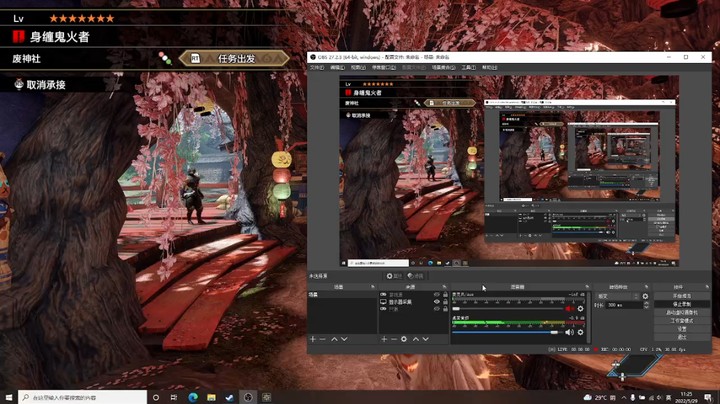Open the 帮助 menu in OBS
Image resolution: width=720 pixels, height=404 pixels.
pos(489,67)
